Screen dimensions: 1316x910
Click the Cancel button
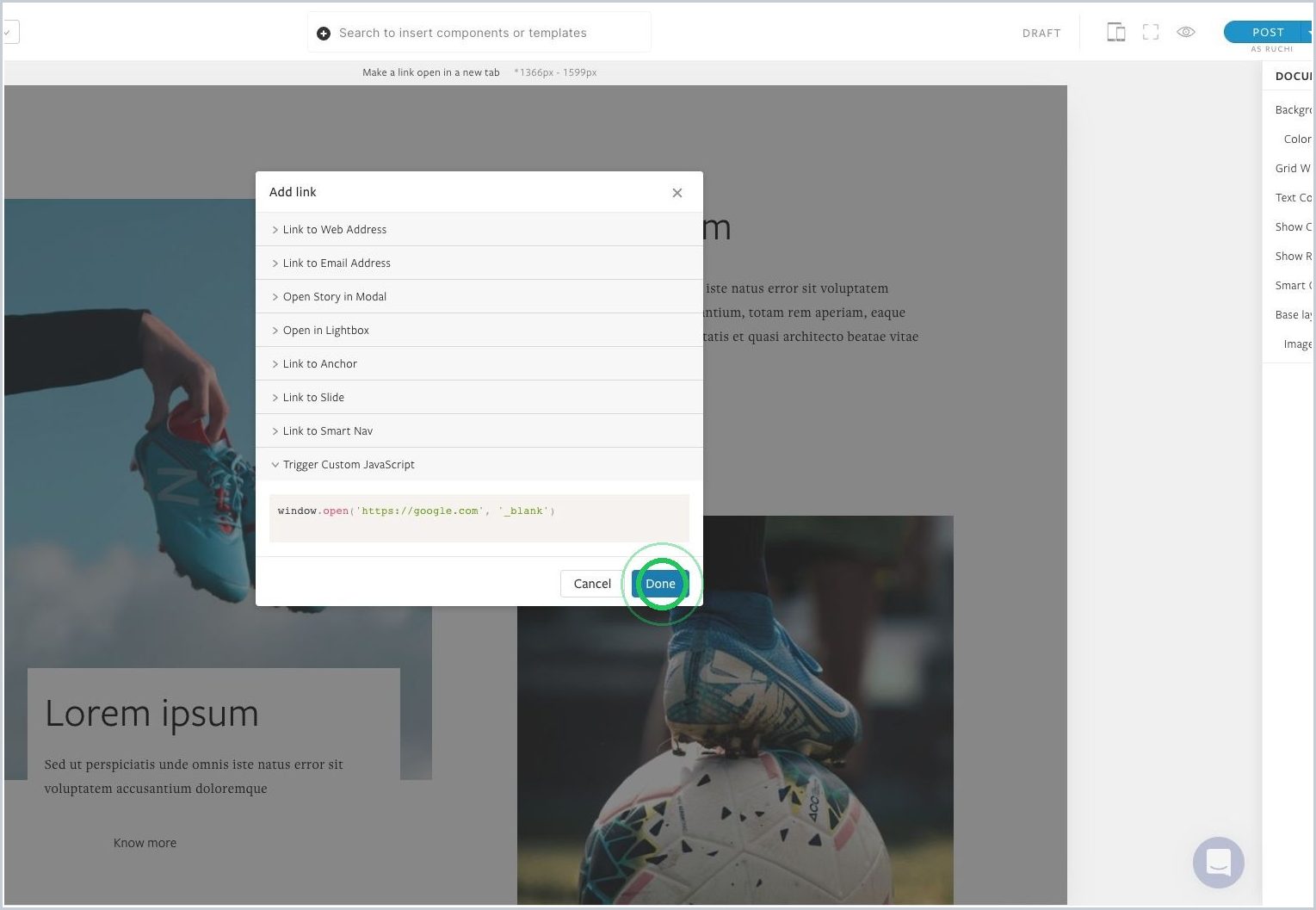(592, 584)
